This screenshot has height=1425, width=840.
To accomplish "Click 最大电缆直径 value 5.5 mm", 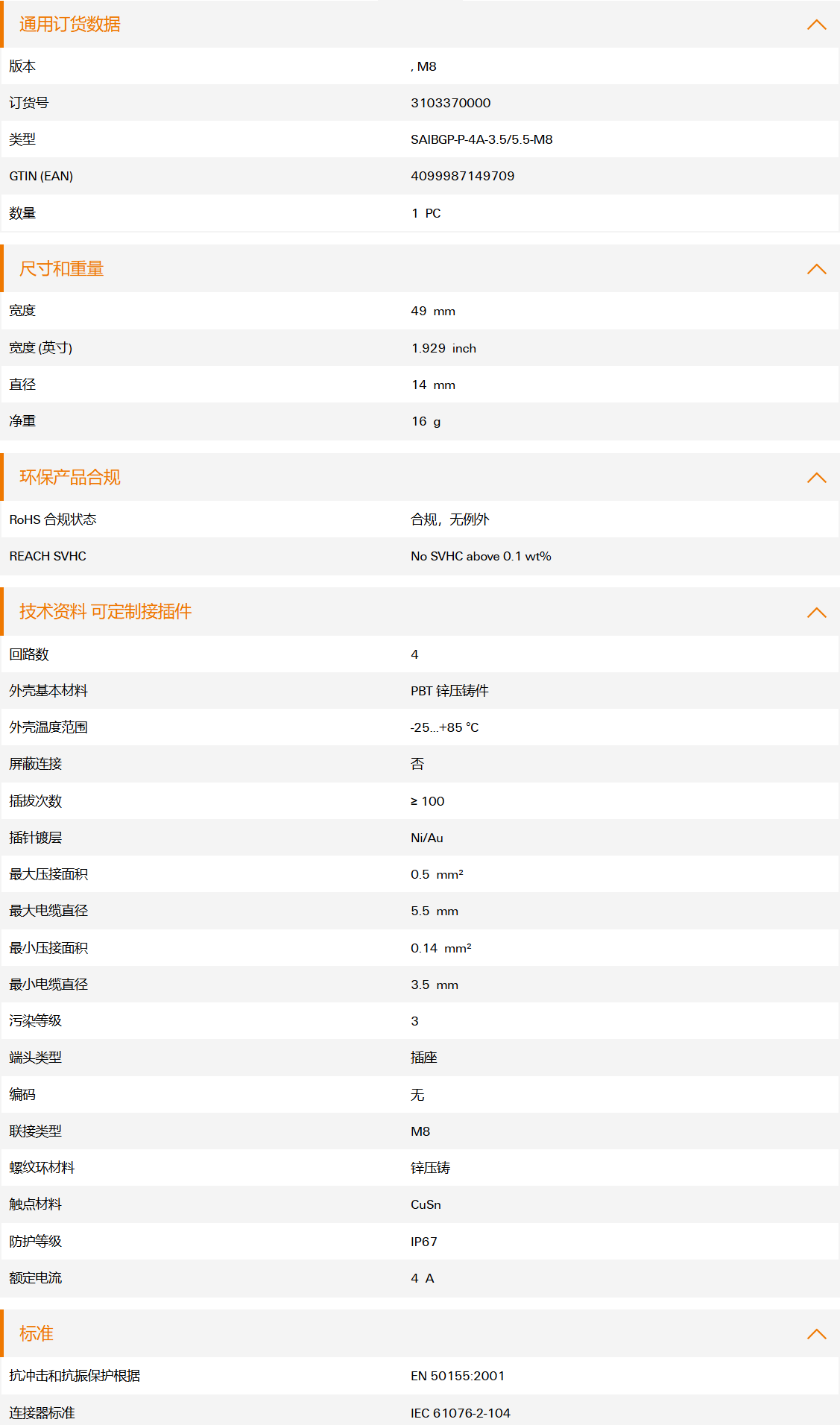I will tap(435, 911).
